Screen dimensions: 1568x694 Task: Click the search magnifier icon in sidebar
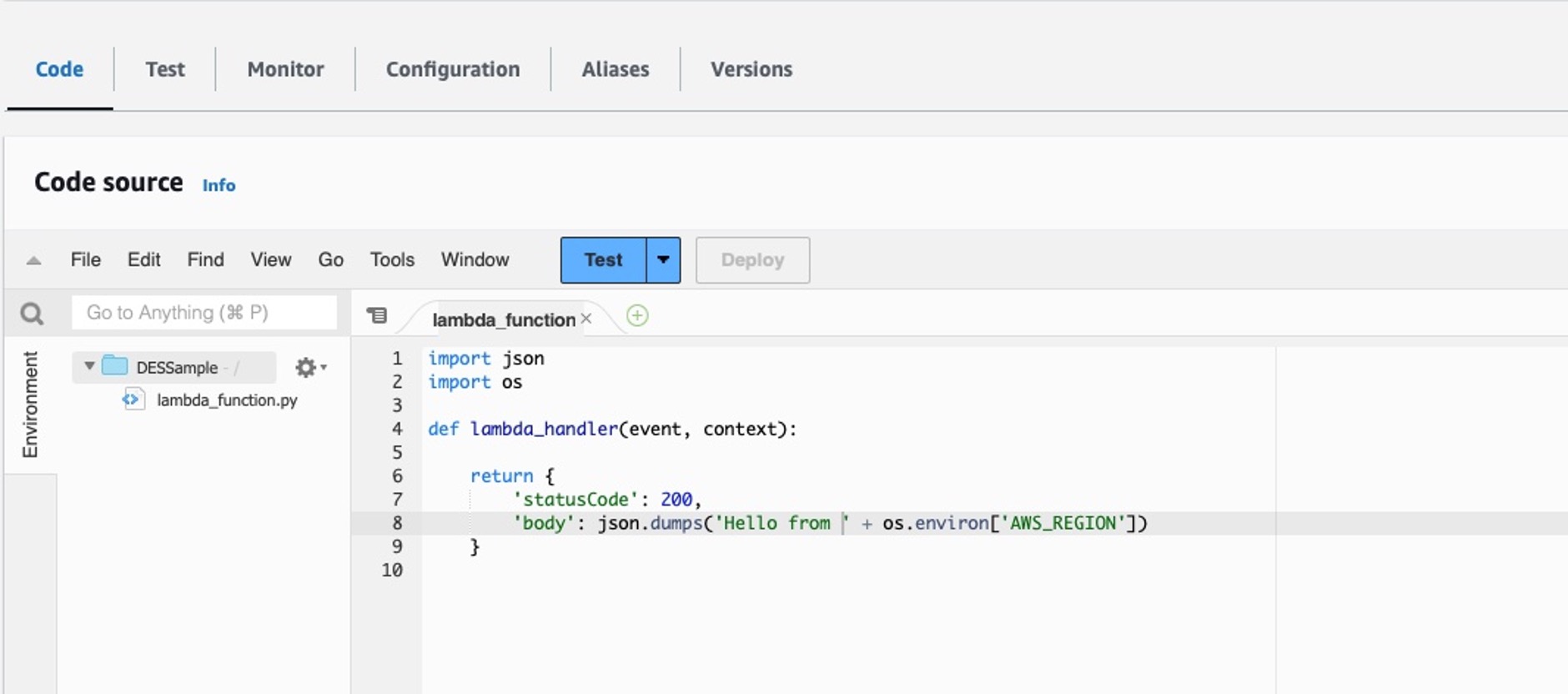32,314
